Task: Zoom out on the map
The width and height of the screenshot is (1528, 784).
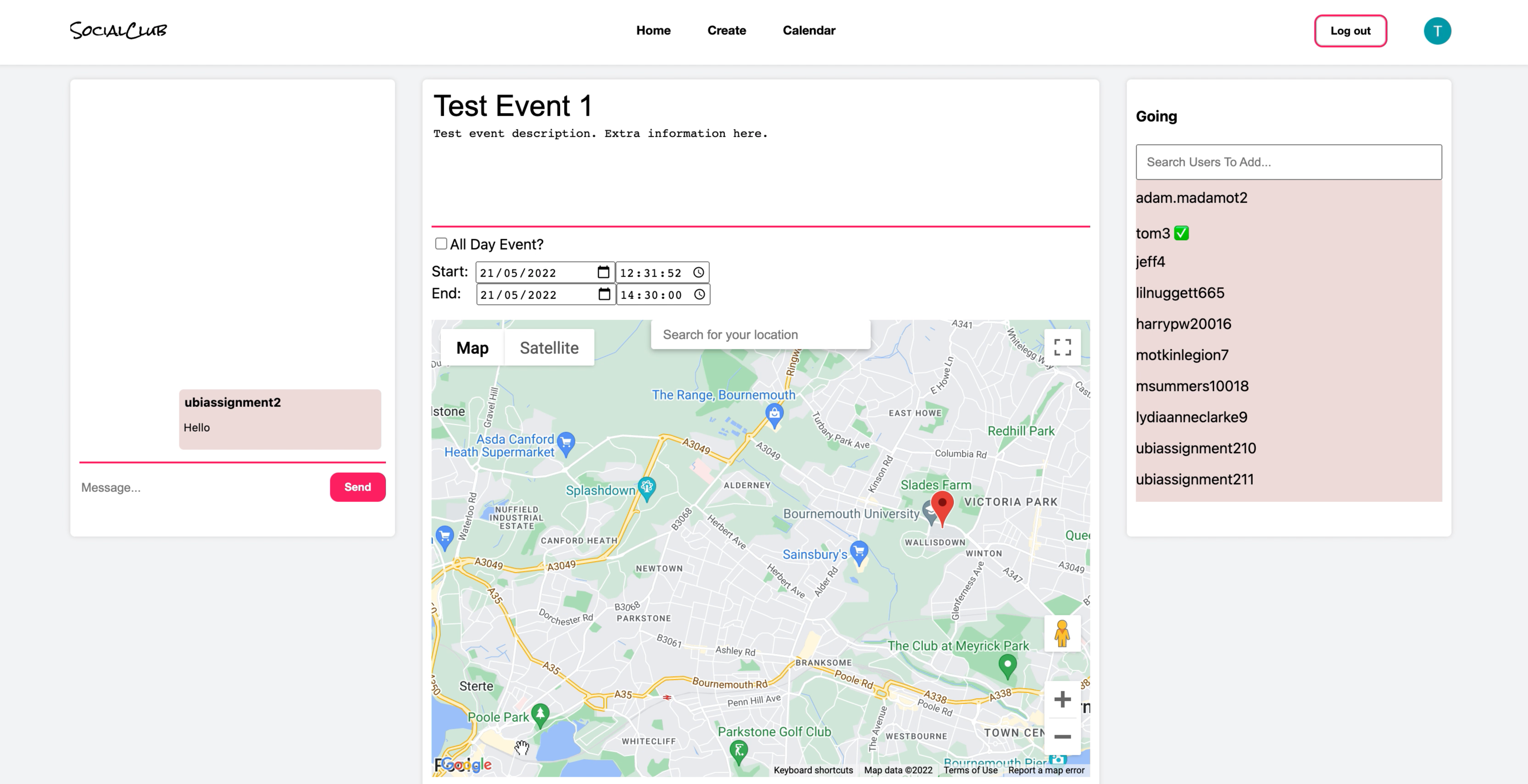Action: pos(1062,736)
